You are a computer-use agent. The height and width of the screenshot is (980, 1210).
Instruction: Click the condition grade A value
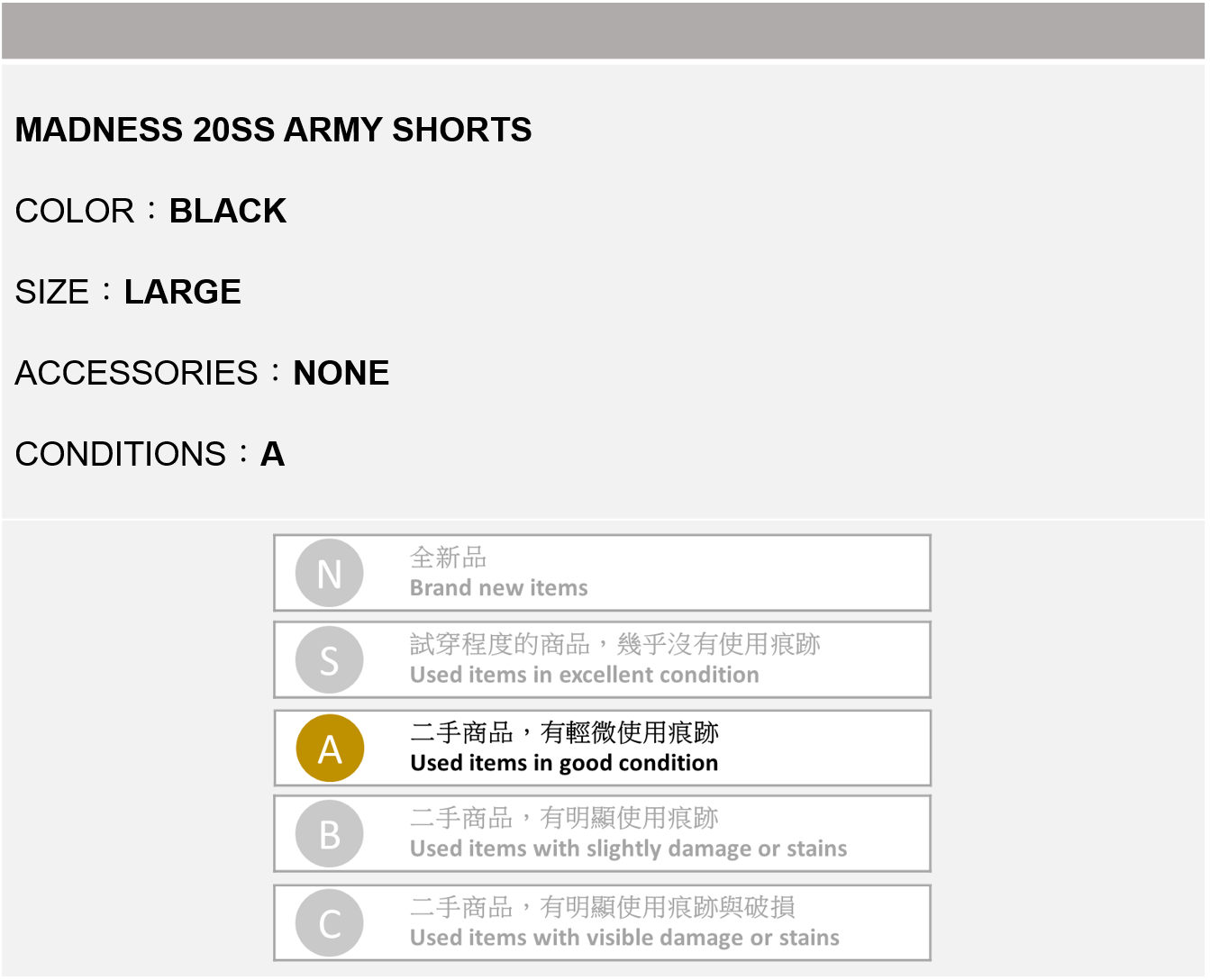coord(273,455)
